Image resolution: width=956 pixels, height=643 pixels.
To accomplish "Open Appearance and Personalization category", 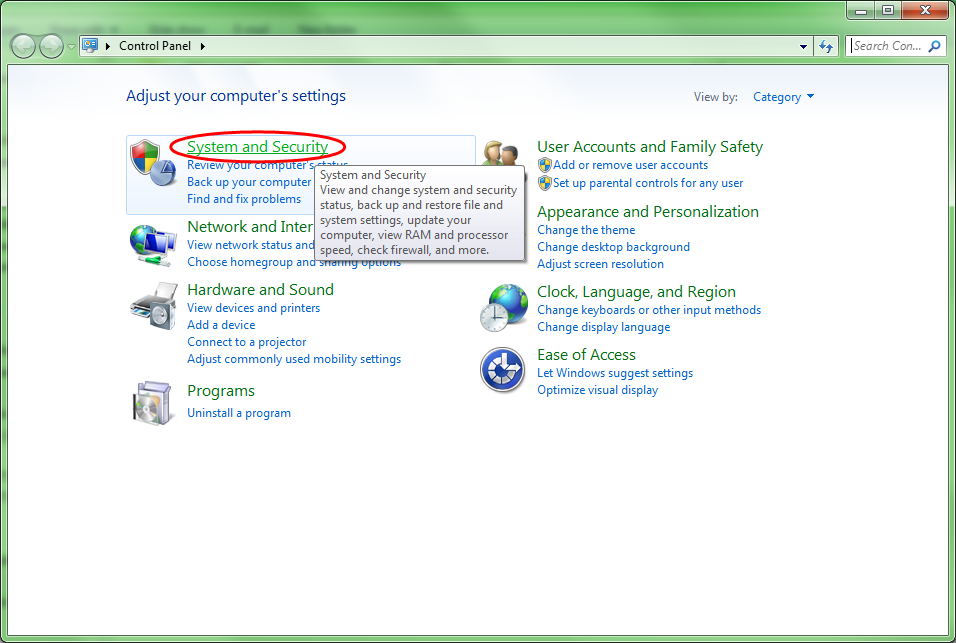I will (x=648, y=211).
